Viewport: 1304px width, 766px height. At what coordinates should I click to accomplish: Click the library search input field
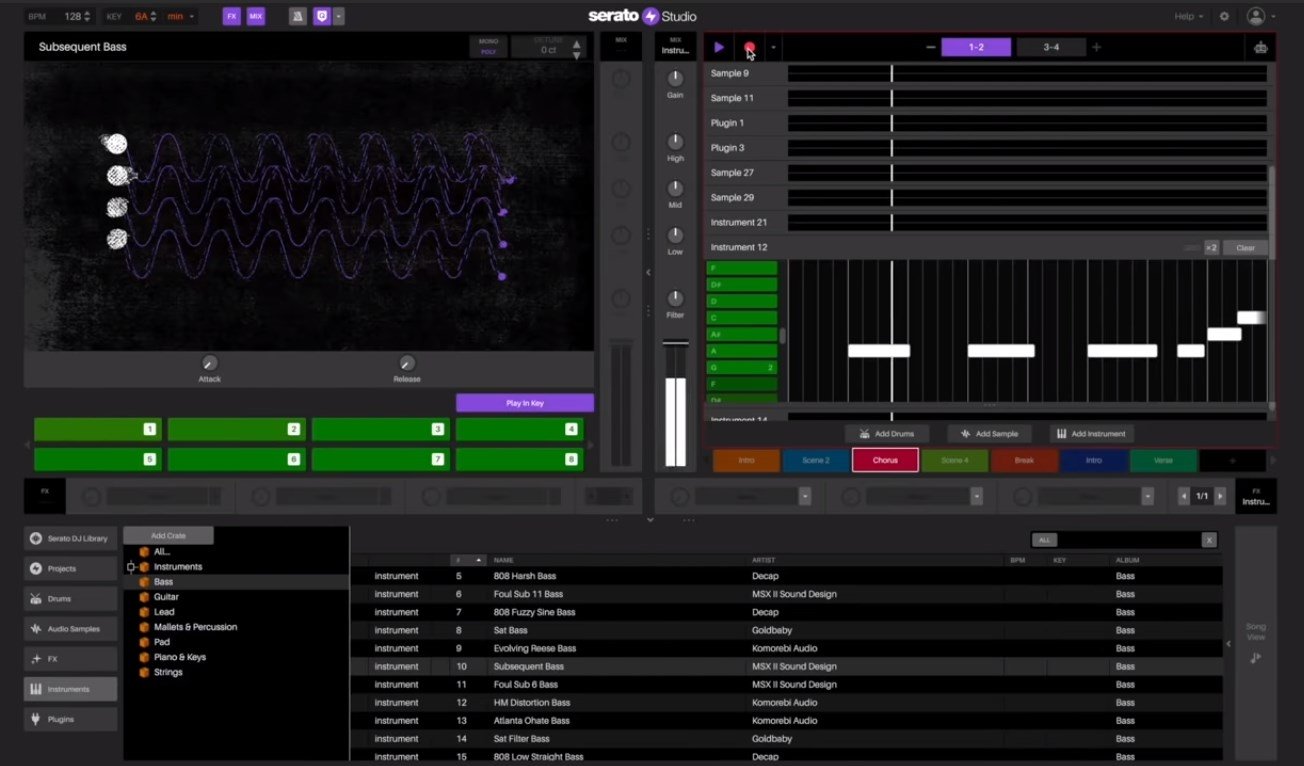pos(1128,539)
